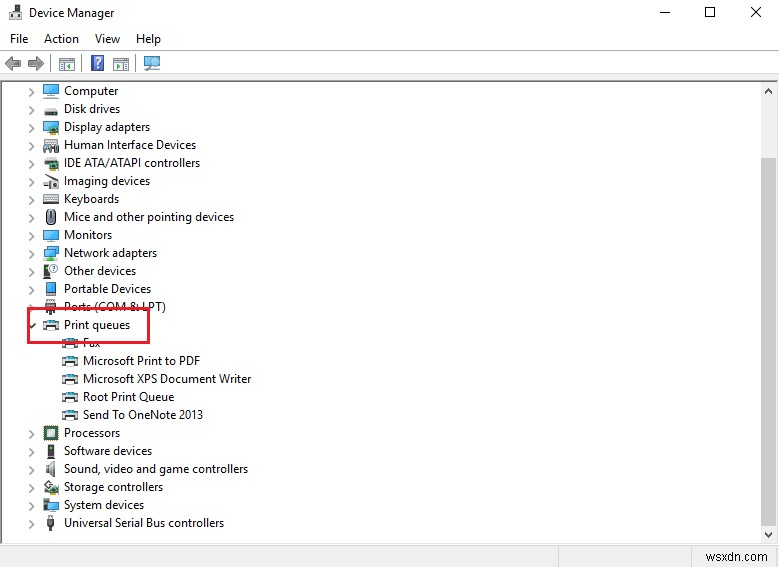Click the Monitors icon
The height and width of the screenshot is (567, 779).
point(51,235)
